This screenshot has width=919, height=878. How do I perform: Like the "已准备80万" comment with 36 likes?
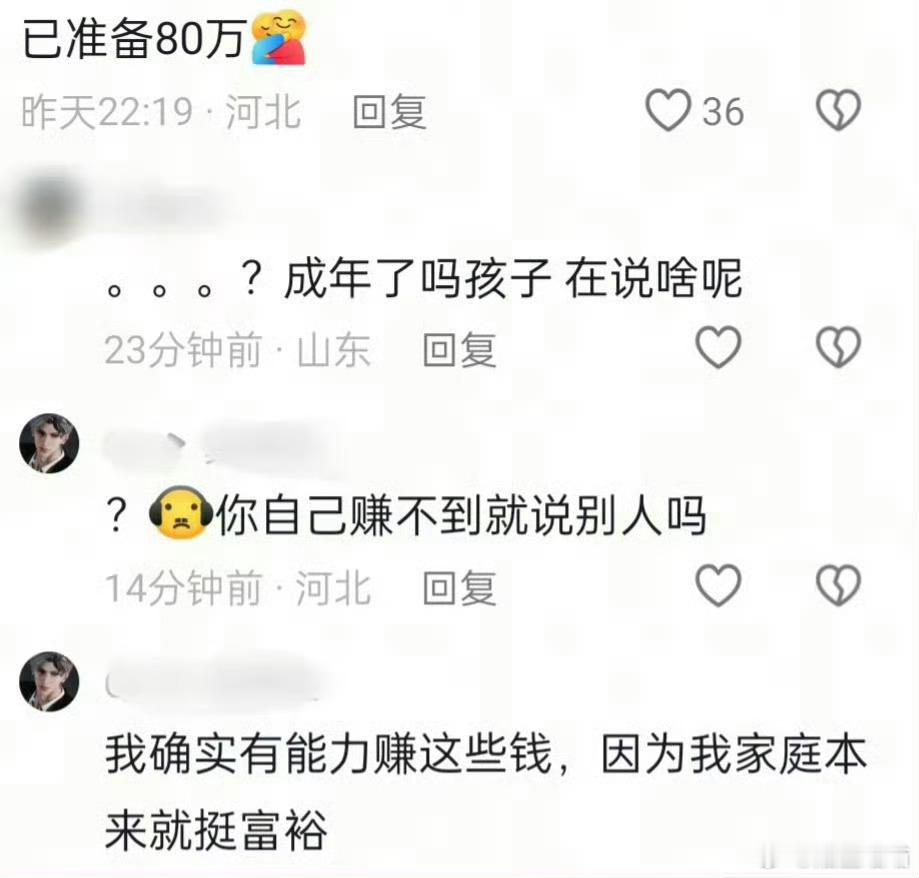point(668,110)
